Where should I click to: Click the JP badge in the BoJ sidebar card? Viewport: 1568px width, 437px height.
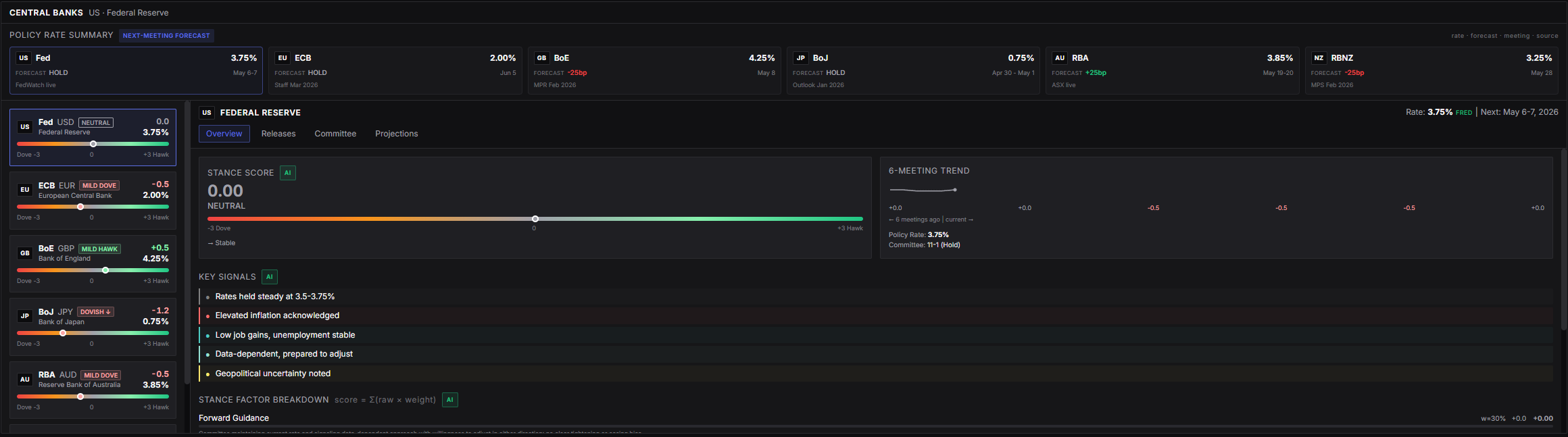tap(25, 316)
